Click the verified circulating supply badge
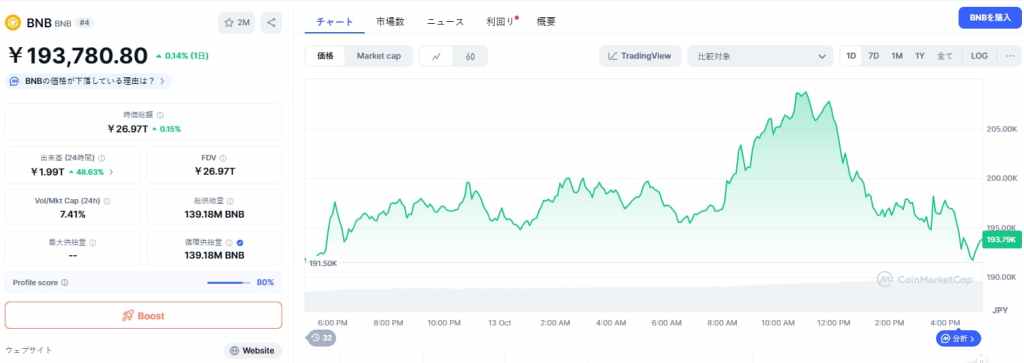Screen dimensions: 1024x363 pyautogui.click(x=240, y=242)
